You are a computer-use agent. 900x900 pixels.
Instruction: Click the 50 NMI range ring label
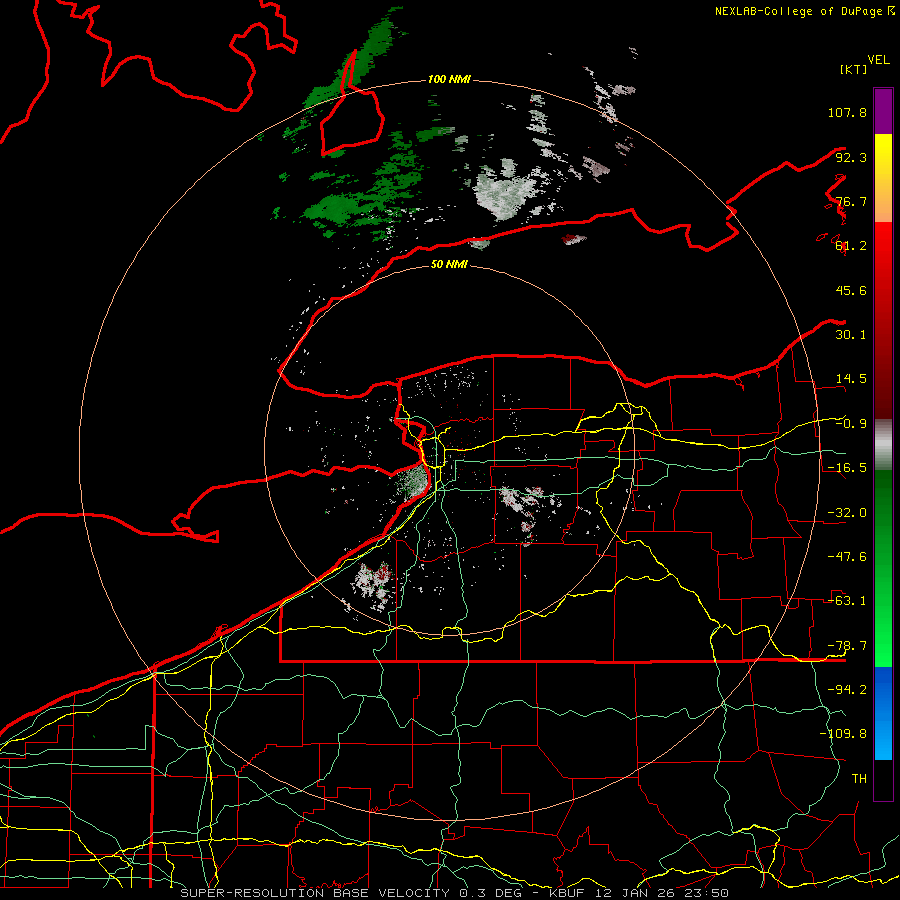pyautogui.click(x=449, y=265)
